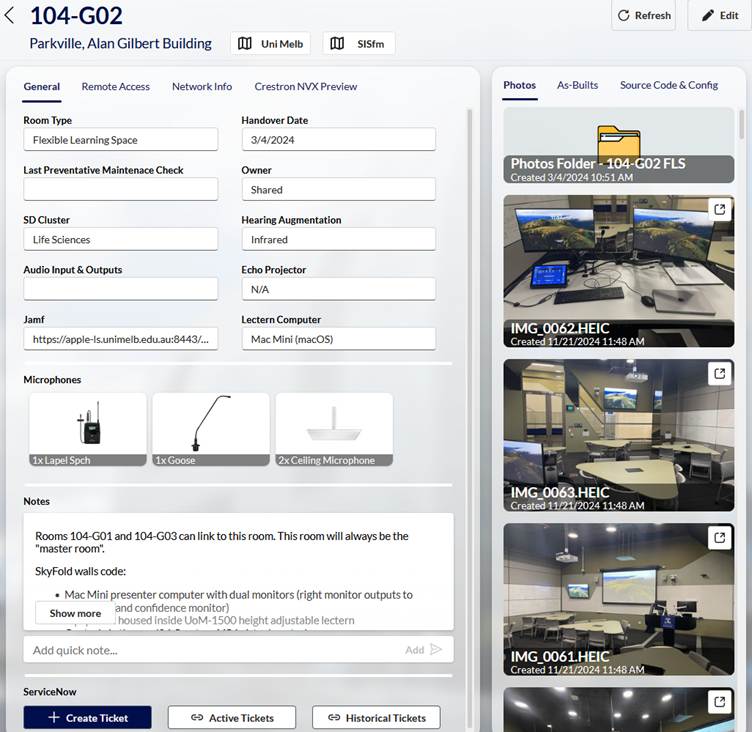Open the As-Builts tab
752x732 pixels.
(x=577, y=85)
